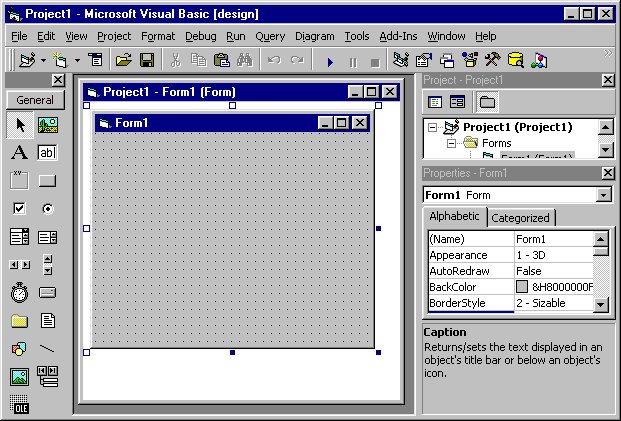The image size is (621, 421).
Task: Select the Line control tool
Action: tap(48, 349)
